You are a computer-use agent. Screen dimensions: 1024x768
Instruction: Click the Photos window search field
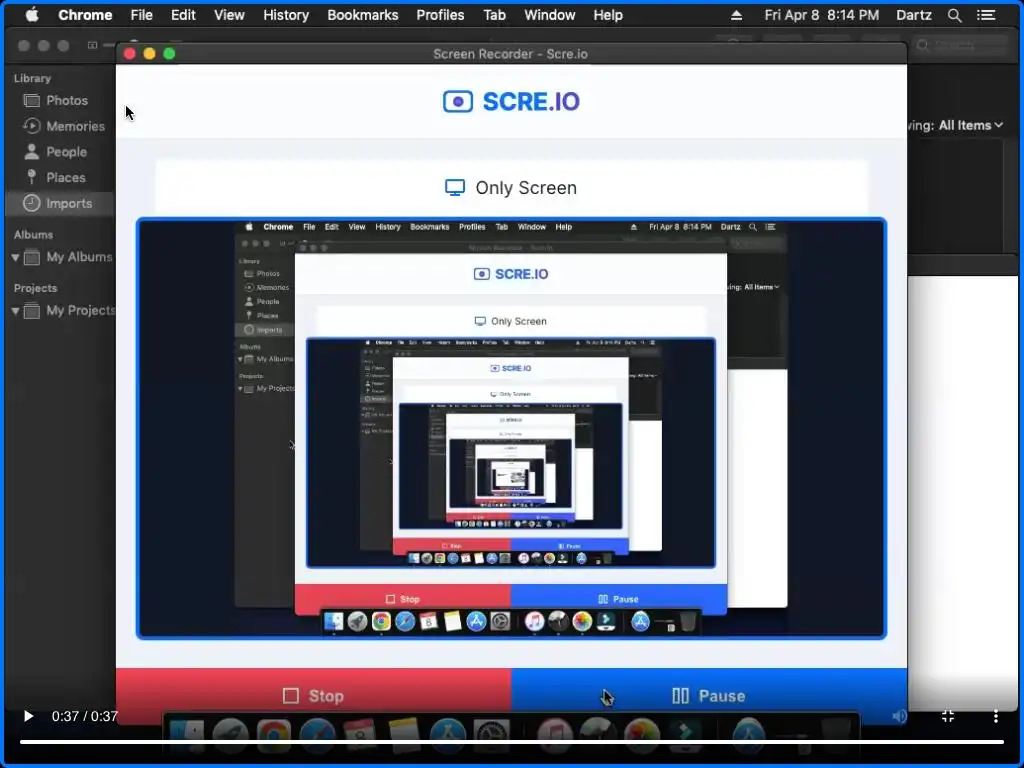[x=960, y=45]
